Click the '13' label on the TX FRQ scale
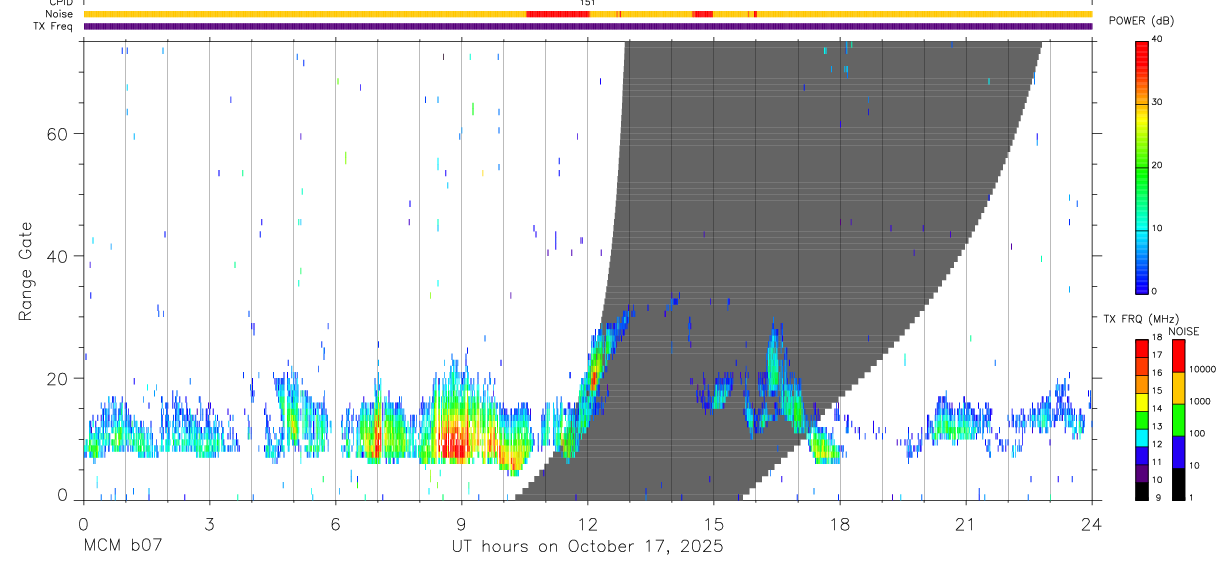This screenshot has height=567, width=1228. [1157, 427]
